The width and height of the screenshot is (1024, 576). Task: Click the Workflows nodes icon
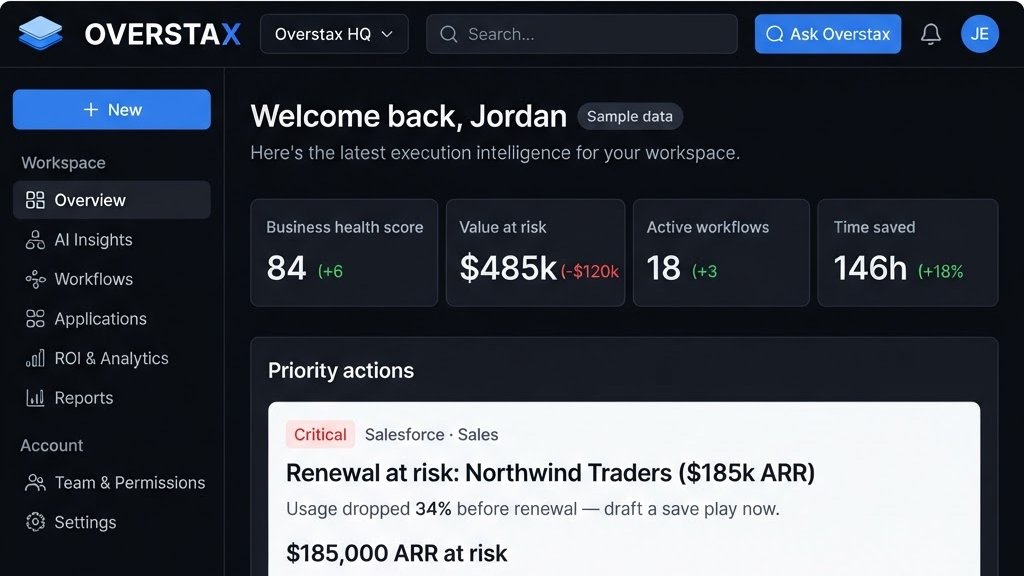(x=35, y=280)
